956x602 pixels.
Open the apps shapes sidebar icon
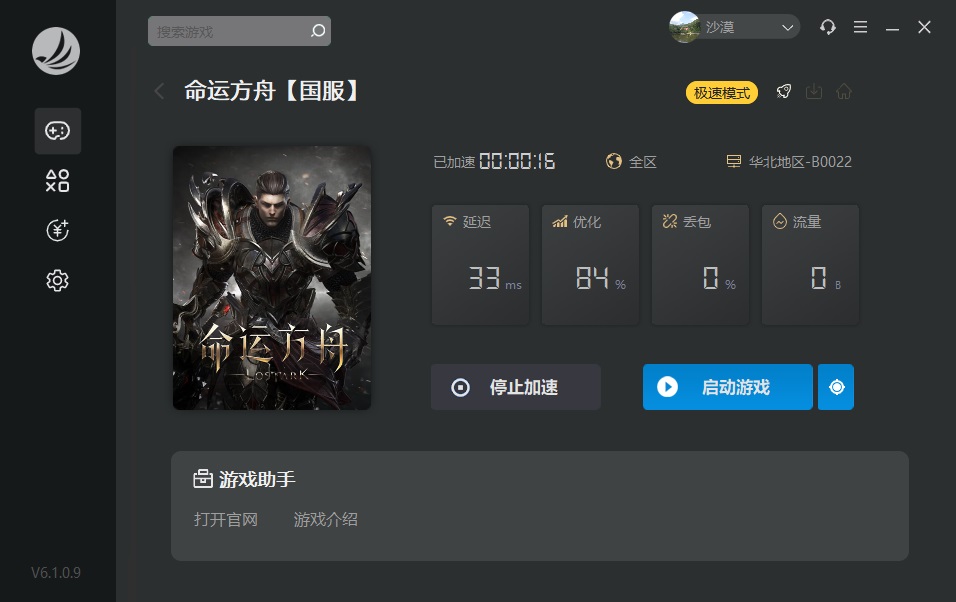(58, 181)
